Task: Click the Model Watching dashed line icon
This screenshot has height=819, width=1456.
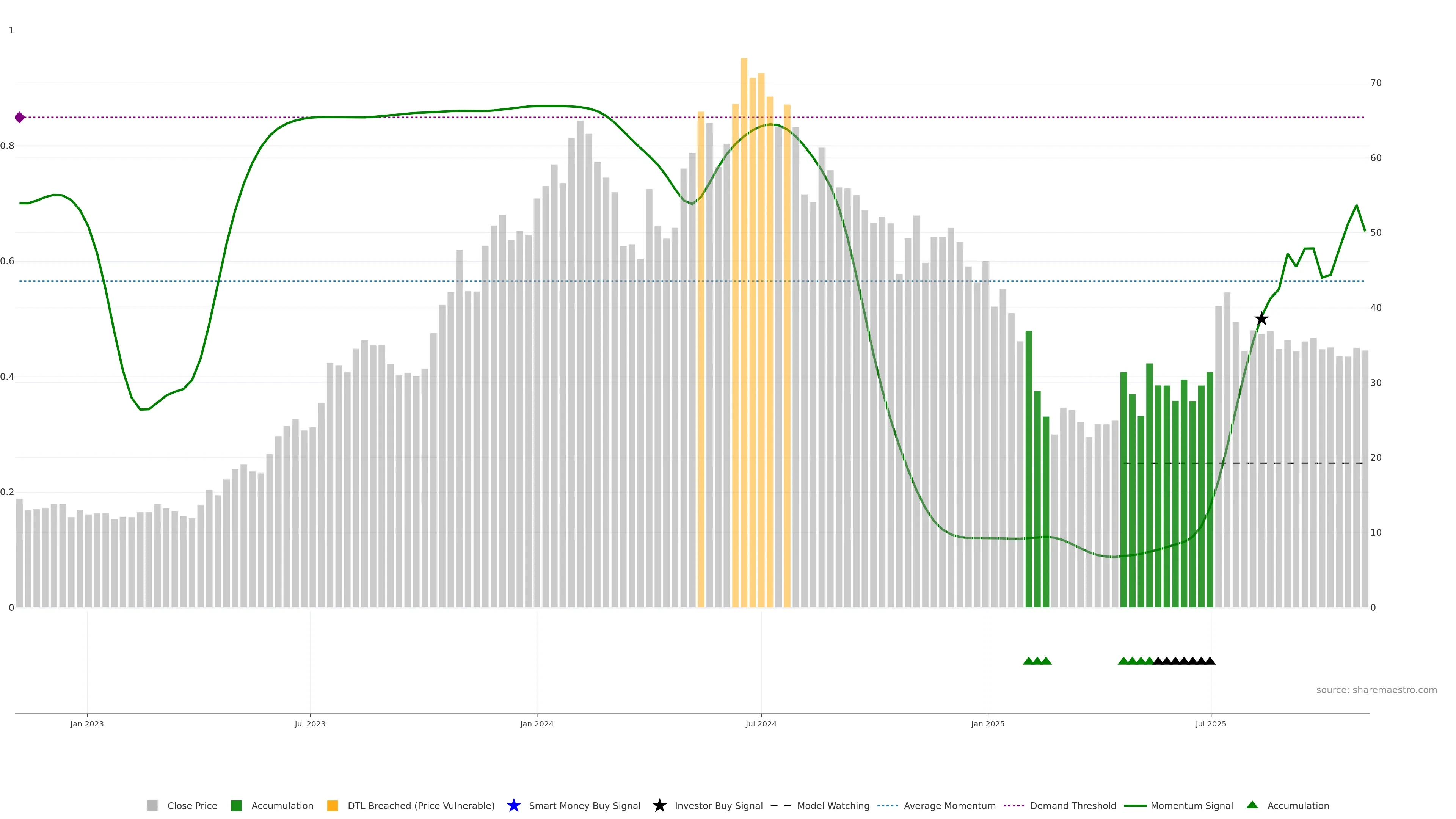Action: coord(781,805)
